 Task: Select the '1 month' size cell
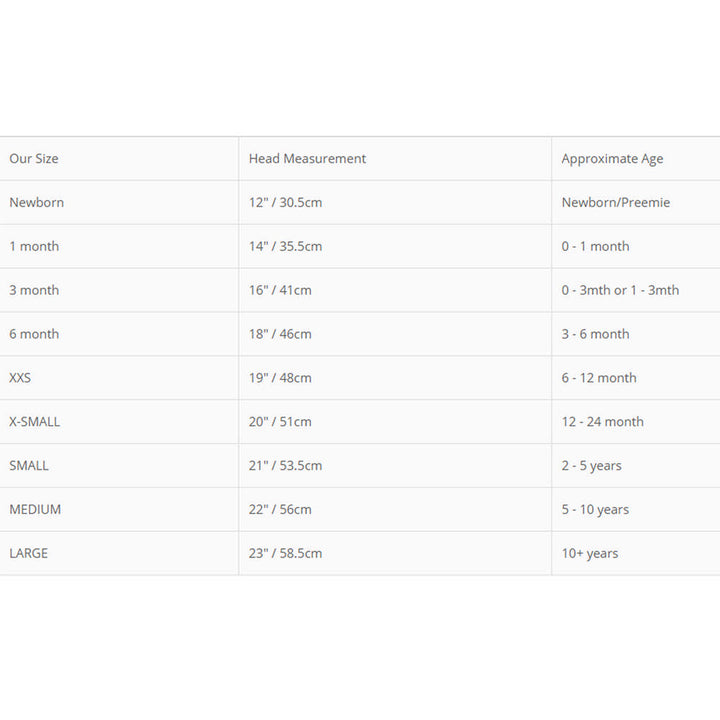34,247
